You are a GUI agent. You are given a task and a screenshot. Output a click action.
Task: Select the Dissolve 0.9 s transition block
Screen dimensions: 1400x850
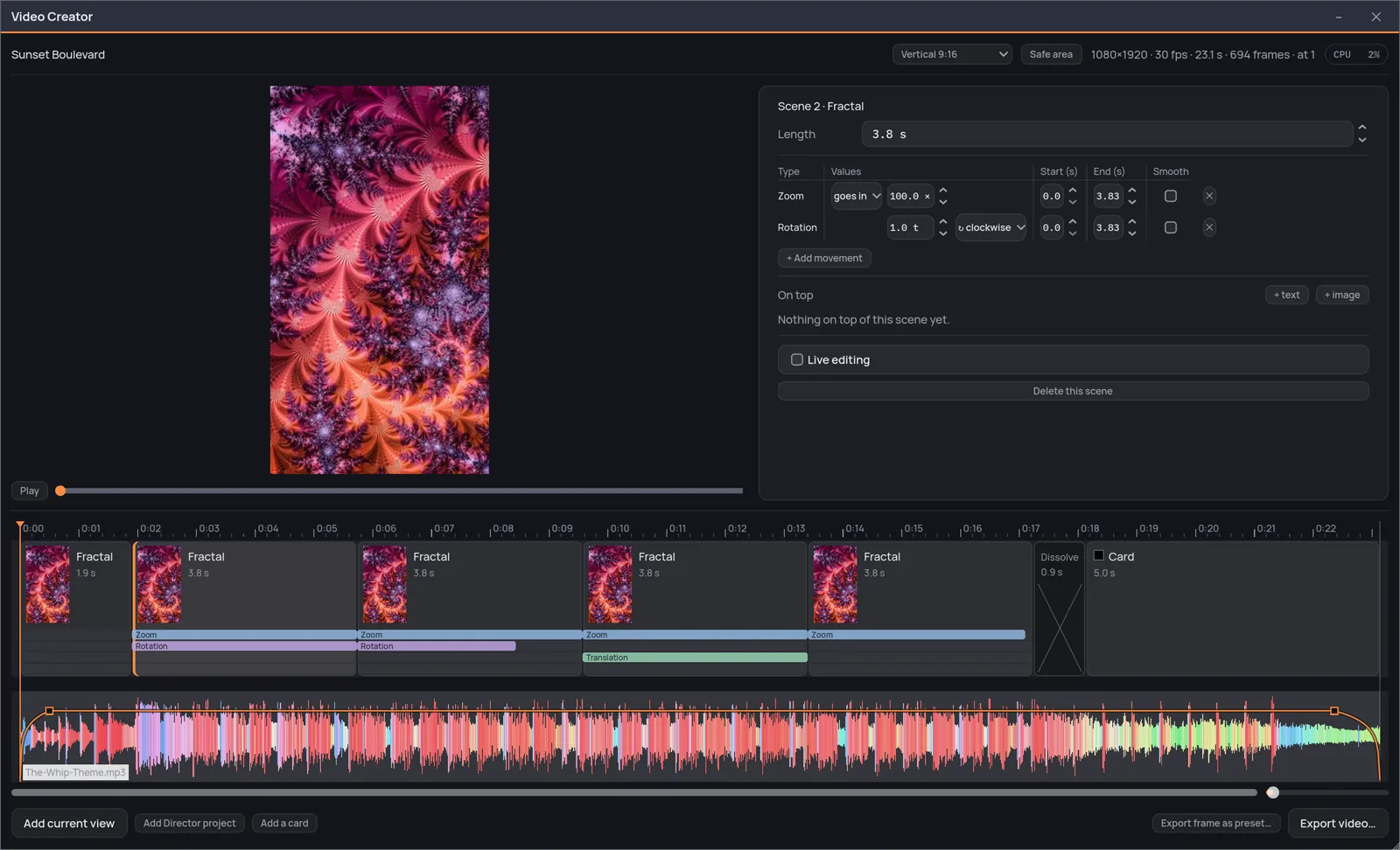[x=1060, y=610]
